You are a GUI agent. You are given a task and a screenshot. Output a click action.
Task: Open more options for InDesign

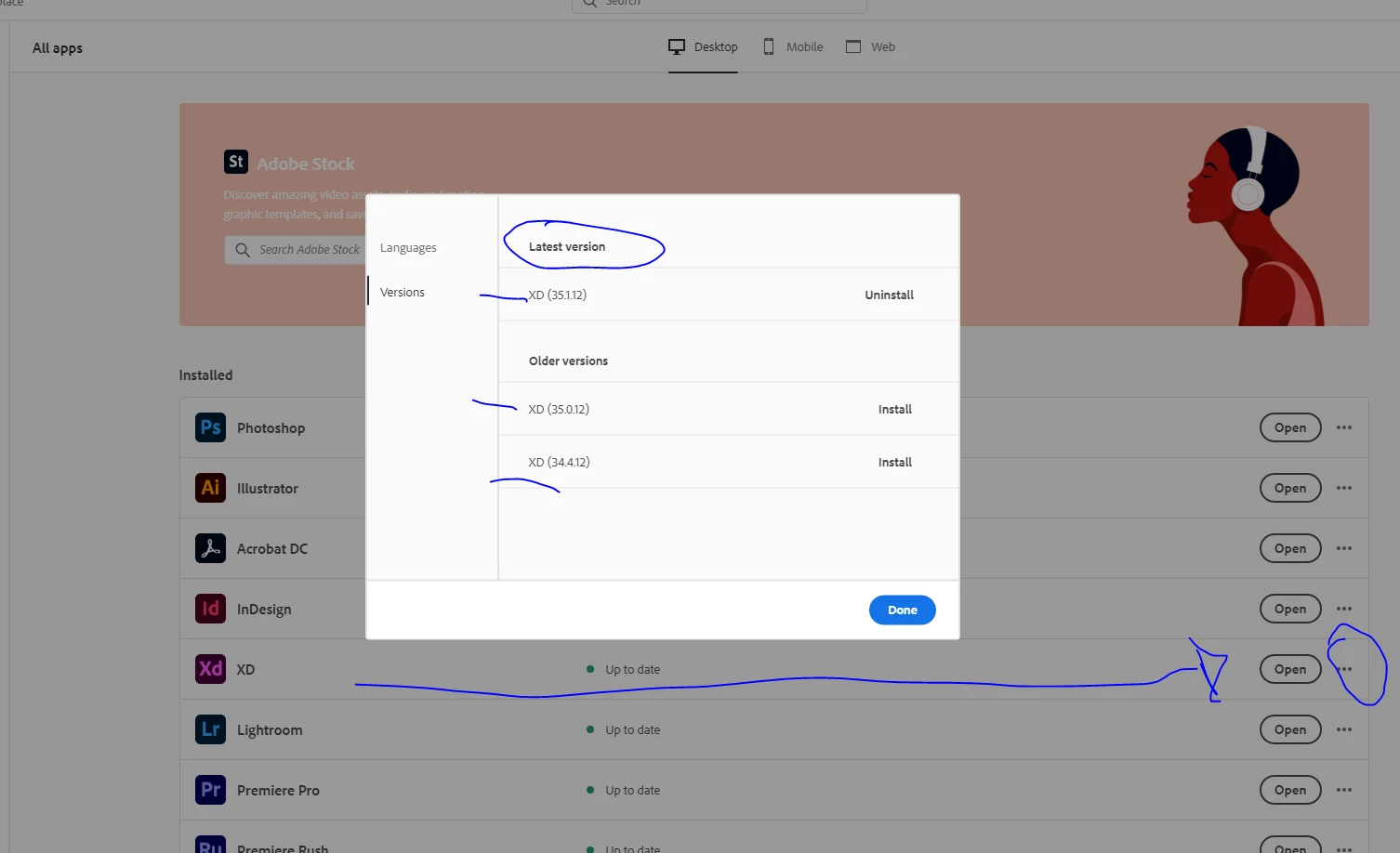[1344, 609]
